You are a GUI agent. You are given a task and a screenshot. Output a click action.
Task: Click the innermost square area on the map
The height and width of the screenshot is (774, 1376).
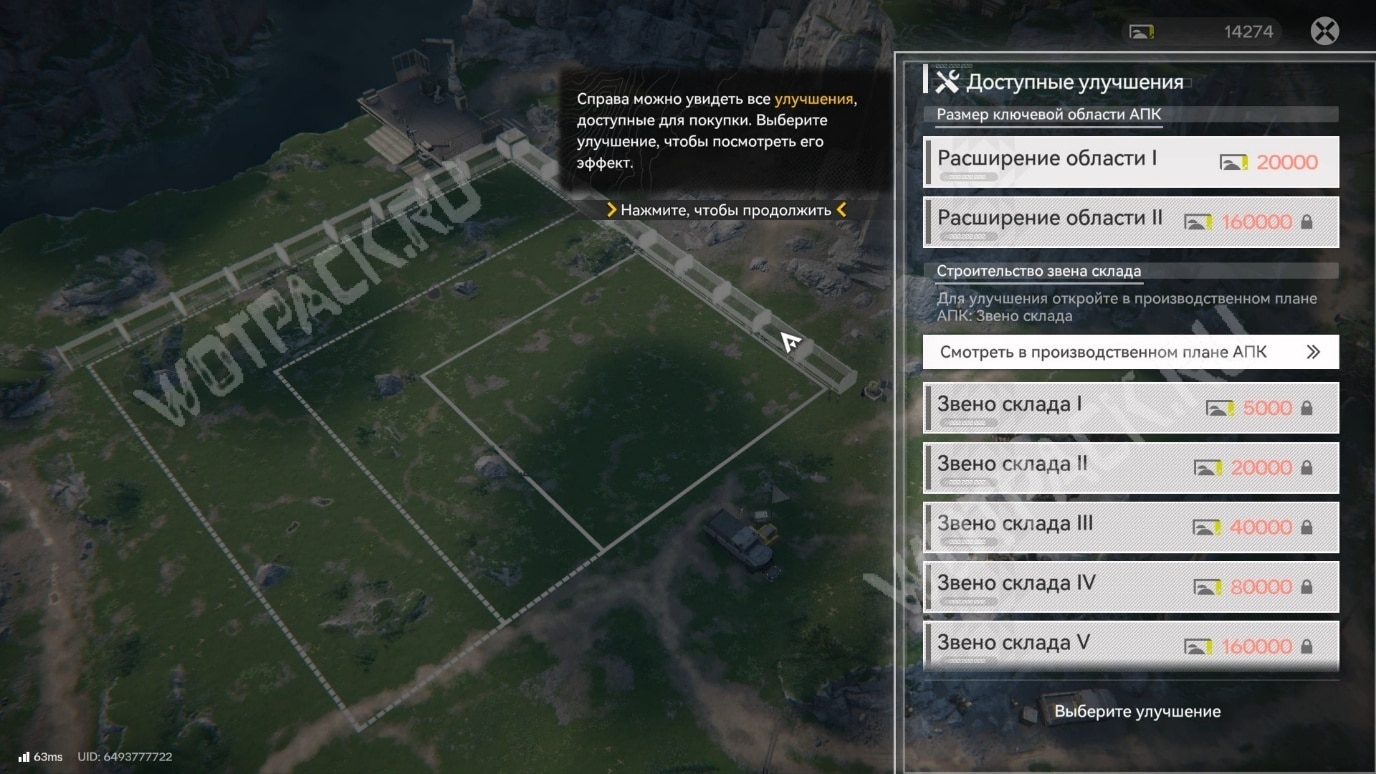click(x=625, y=400)
